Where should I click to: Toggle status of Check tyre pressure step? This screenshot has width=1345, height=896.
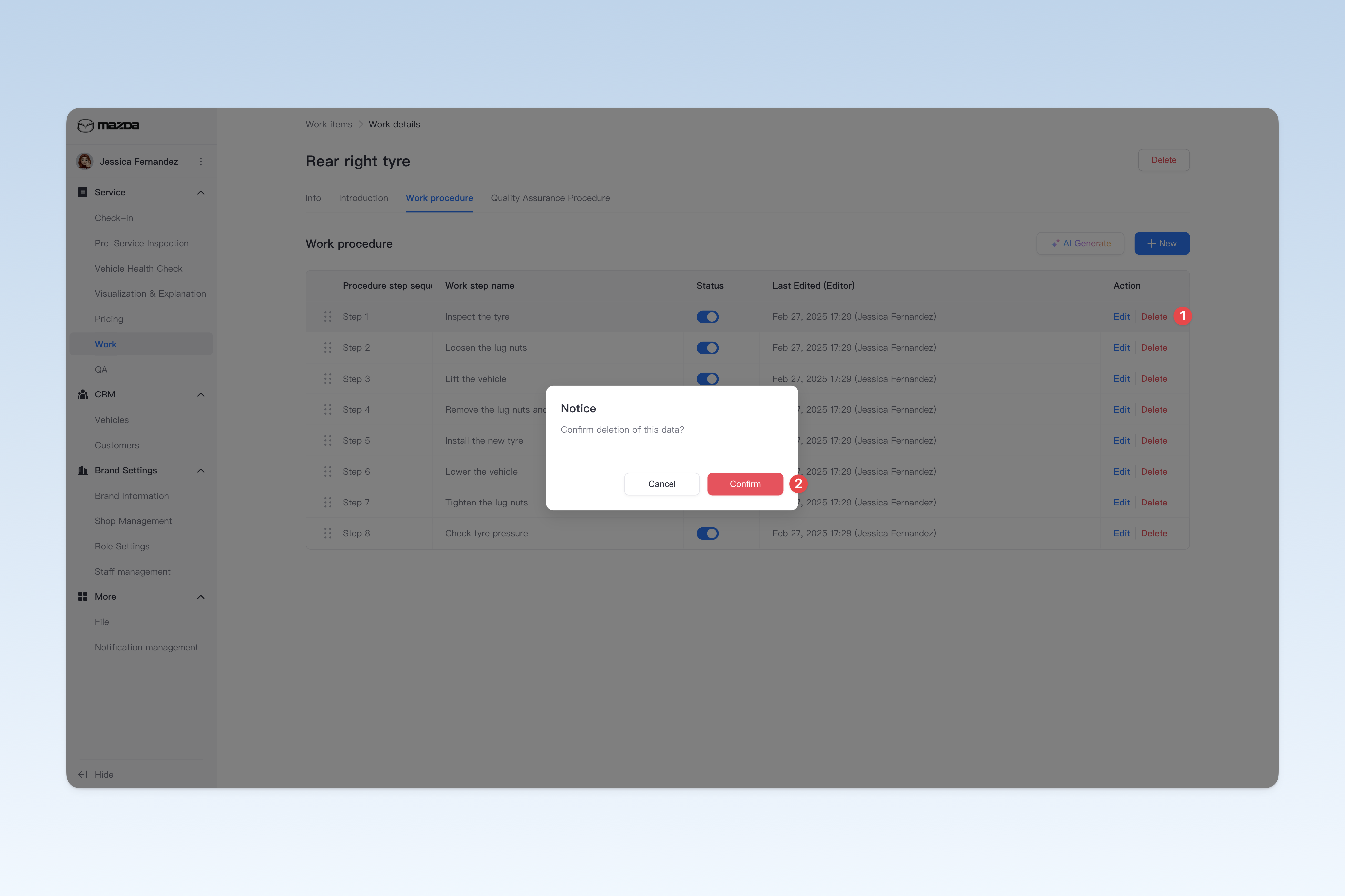click(708, 534)
